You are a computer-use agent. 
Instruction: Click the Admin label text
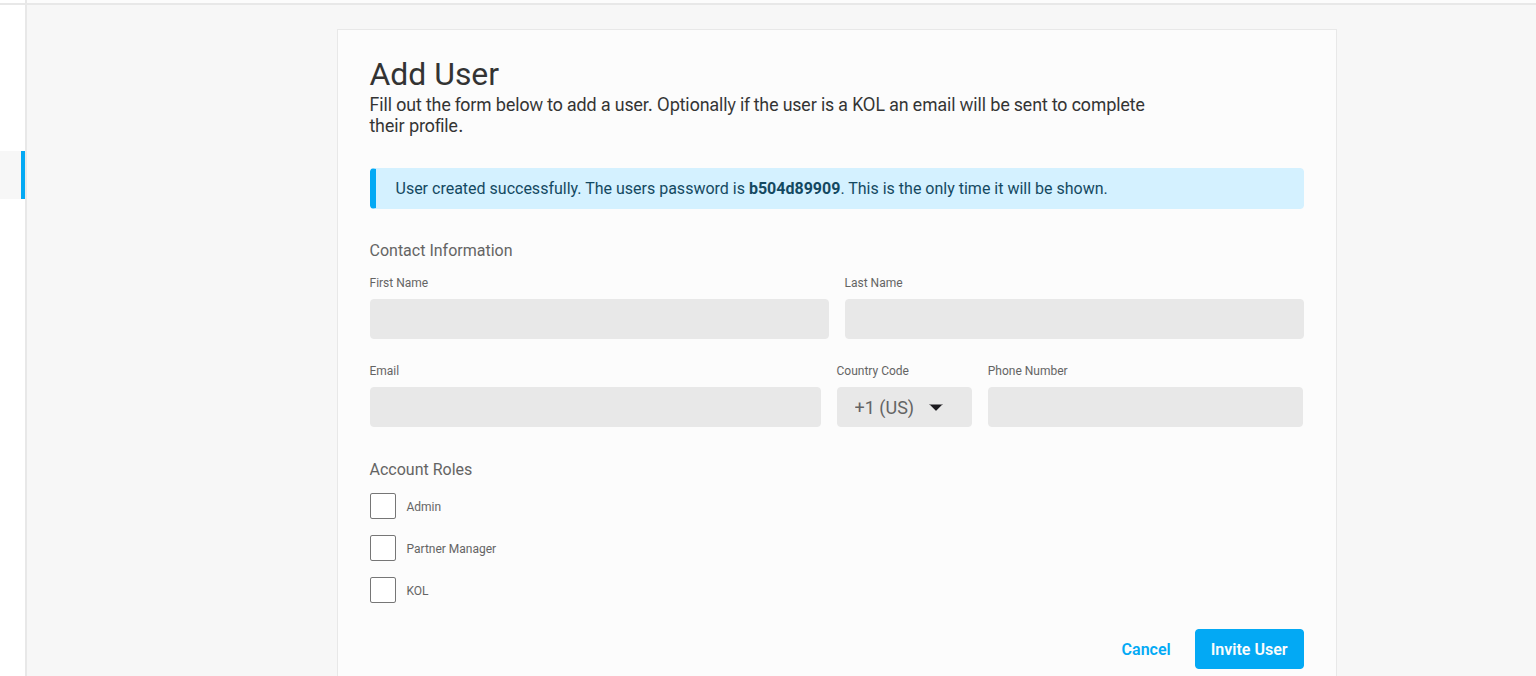coord(424,507)
